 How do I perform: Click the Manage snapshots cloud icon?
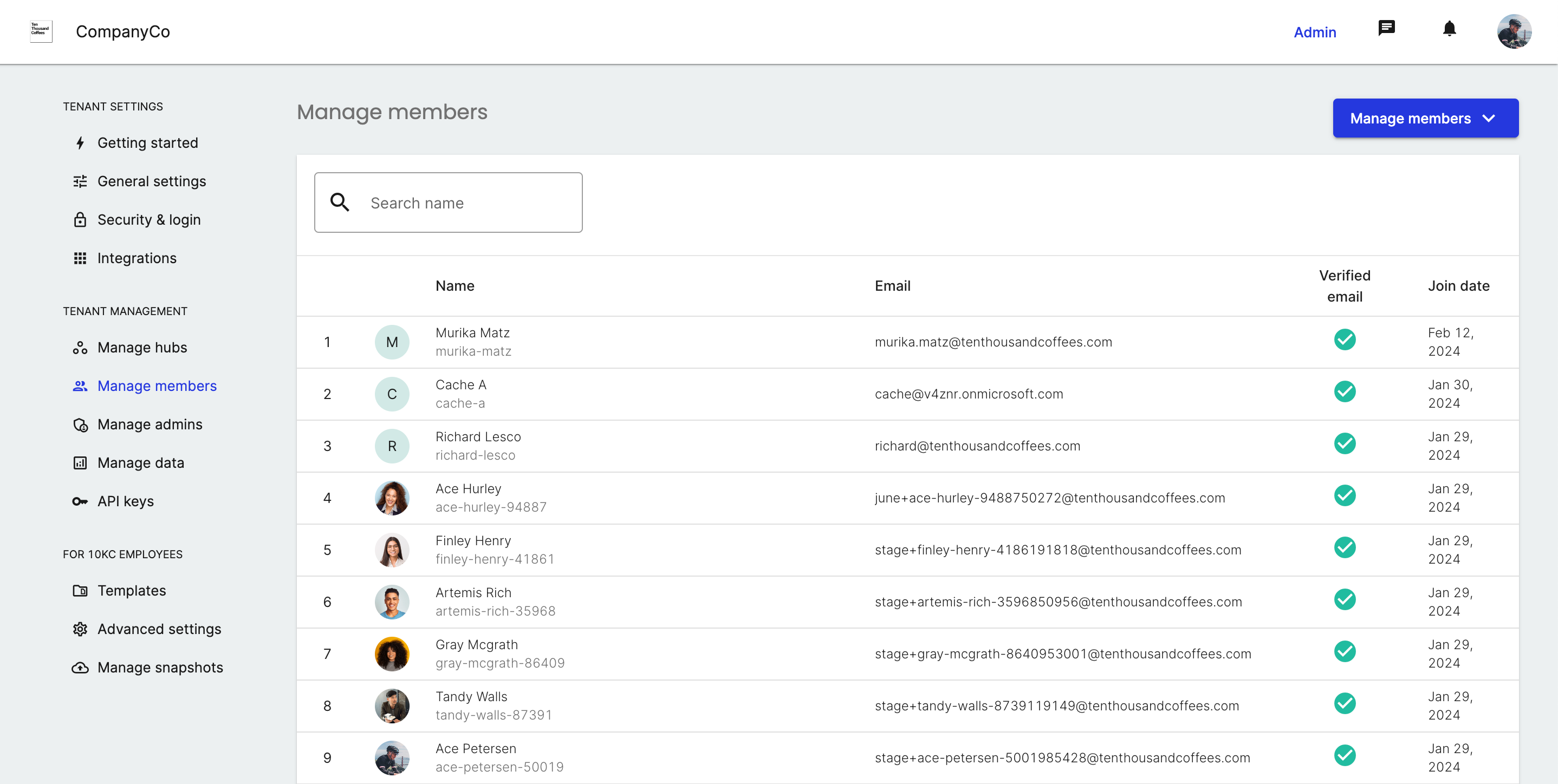80,668
